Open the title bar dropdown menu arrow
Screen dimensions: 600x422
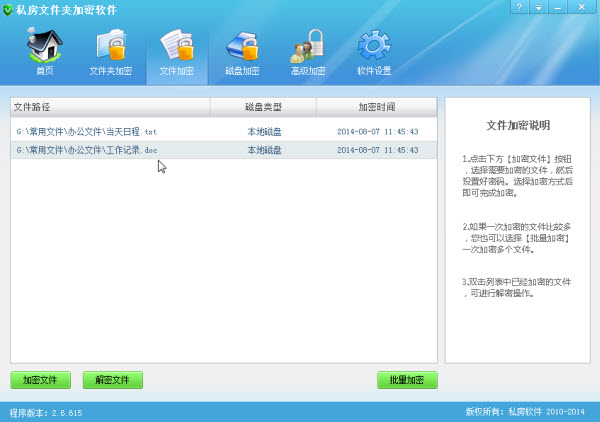[x=540, y=8]
